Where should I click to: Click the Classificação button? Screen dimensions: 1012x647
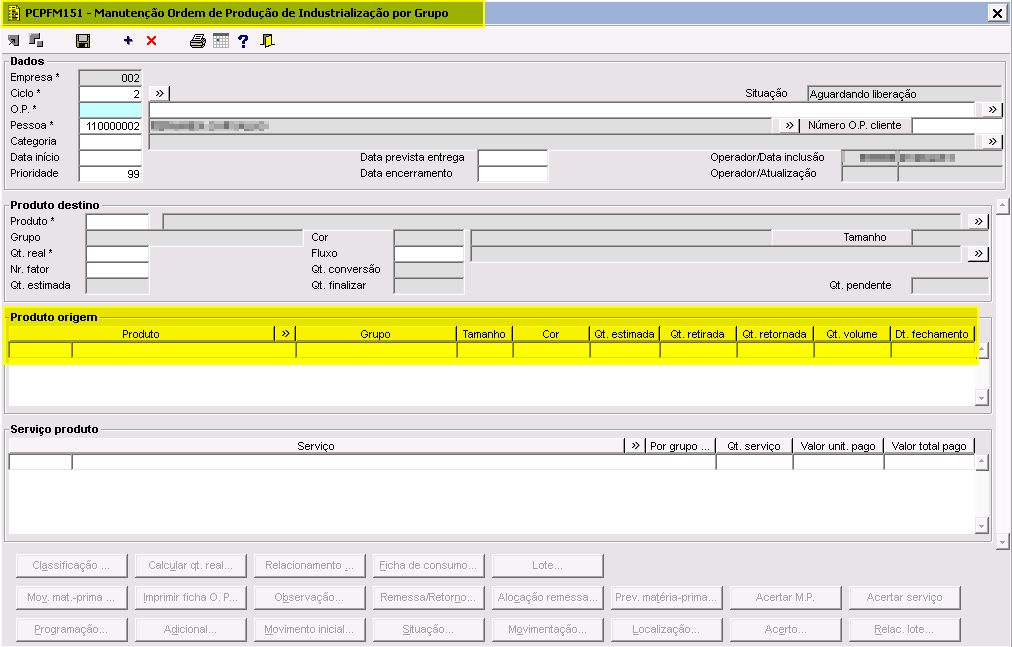click(72, 565)
